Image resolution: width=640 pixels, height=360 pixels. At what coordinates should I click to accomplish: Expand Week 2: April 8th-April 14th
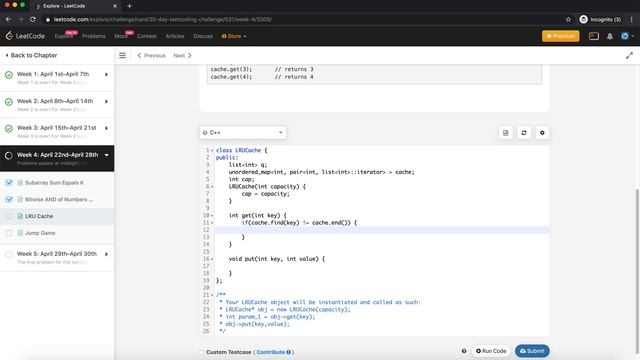(57, 104)
